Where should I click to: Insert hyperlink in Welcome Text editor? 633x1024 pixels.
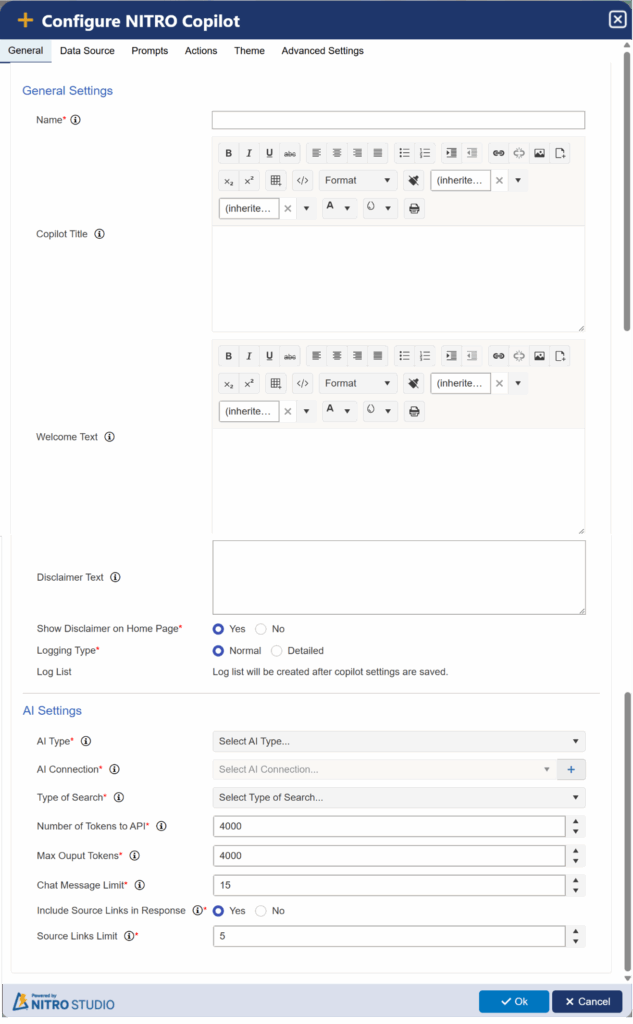click(x=498, y=356)
